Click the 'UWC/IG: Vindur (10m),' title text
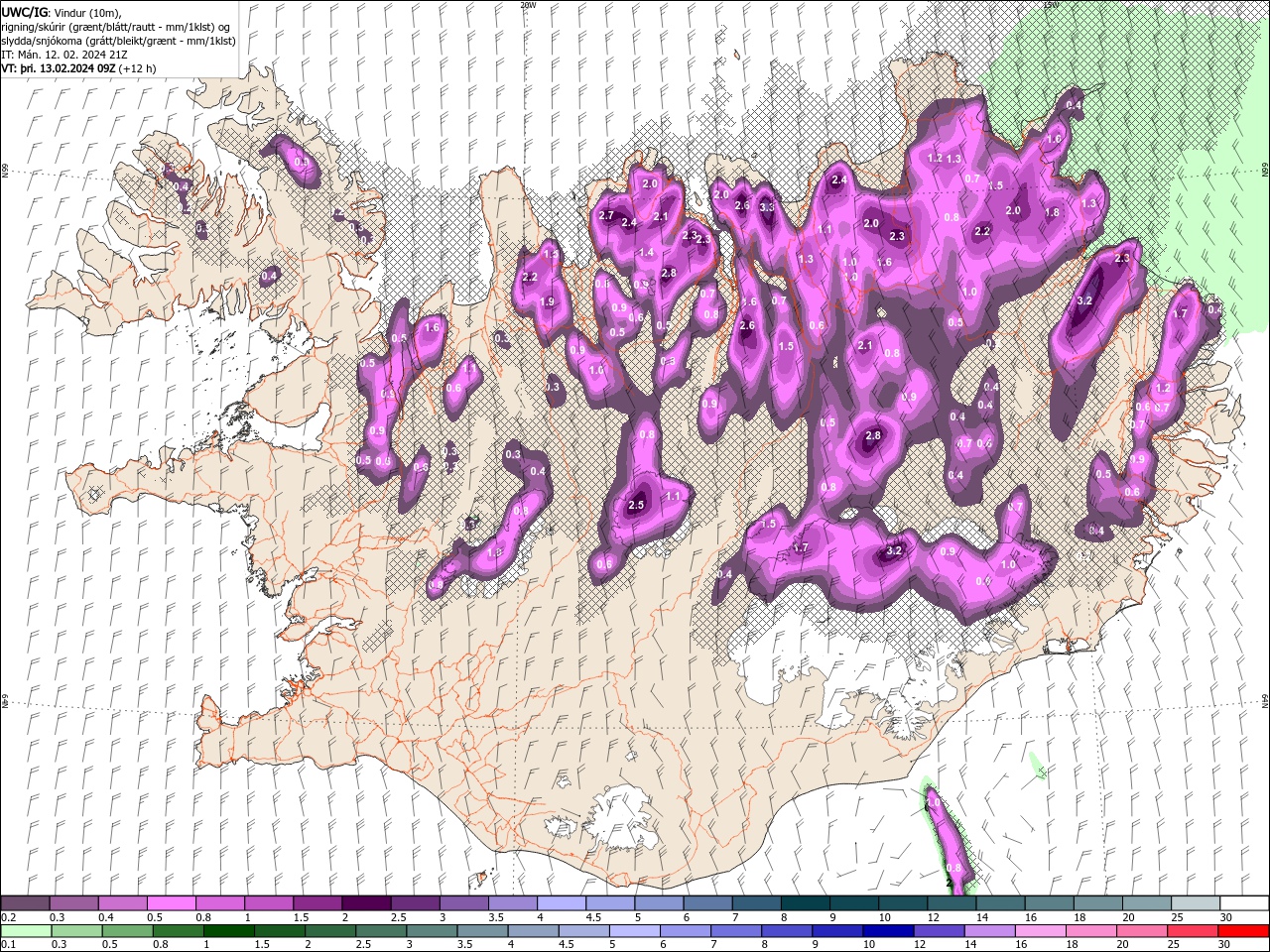This screenshot has width=1270, height=952. pyautogui.click(x=61, y=12)
